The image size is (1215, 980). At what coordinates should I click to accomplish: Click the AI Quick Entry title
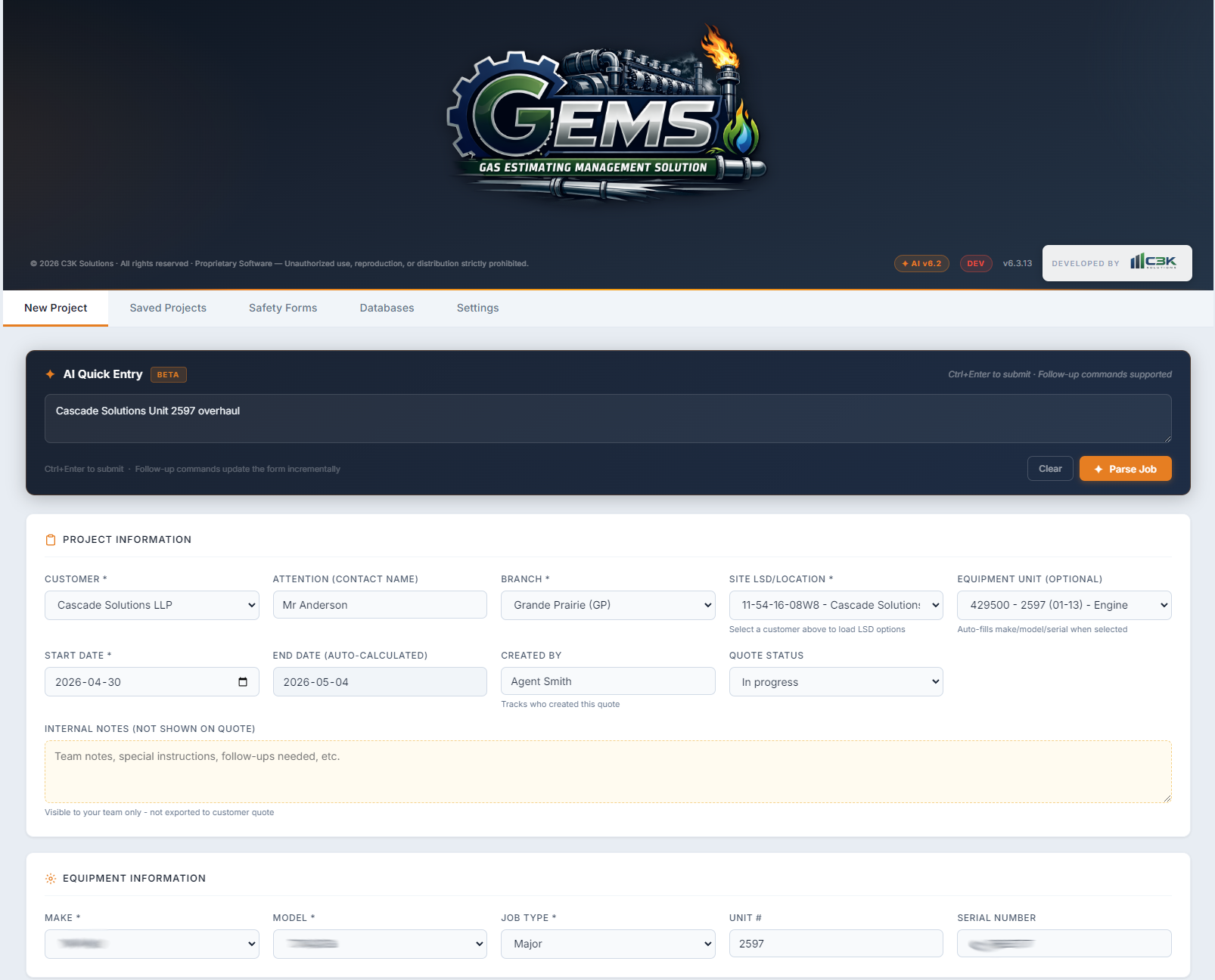click(103, 374)
